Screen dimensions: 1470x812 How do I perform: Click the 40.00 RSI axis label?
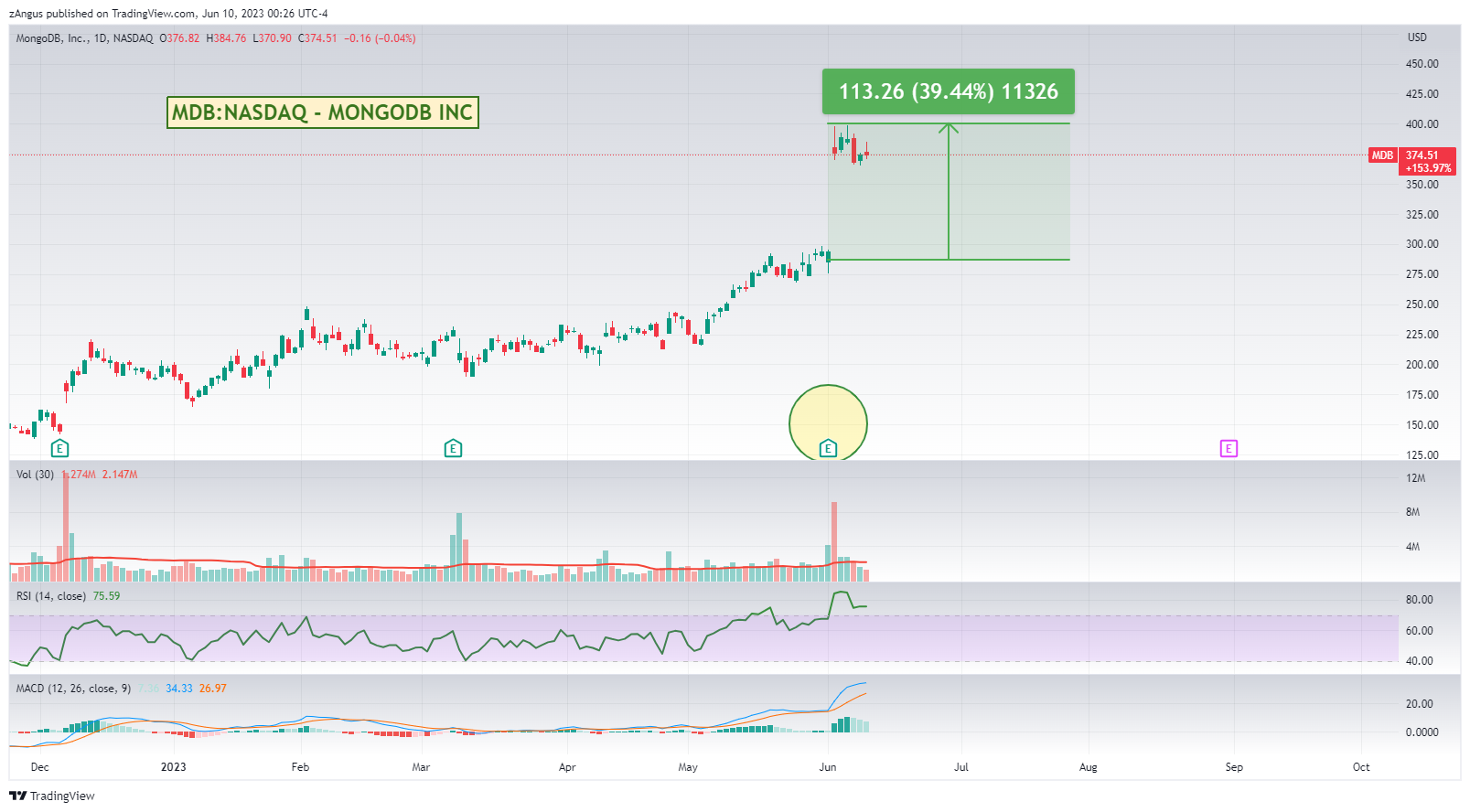pyautogui.click(x=1420, y=661)
